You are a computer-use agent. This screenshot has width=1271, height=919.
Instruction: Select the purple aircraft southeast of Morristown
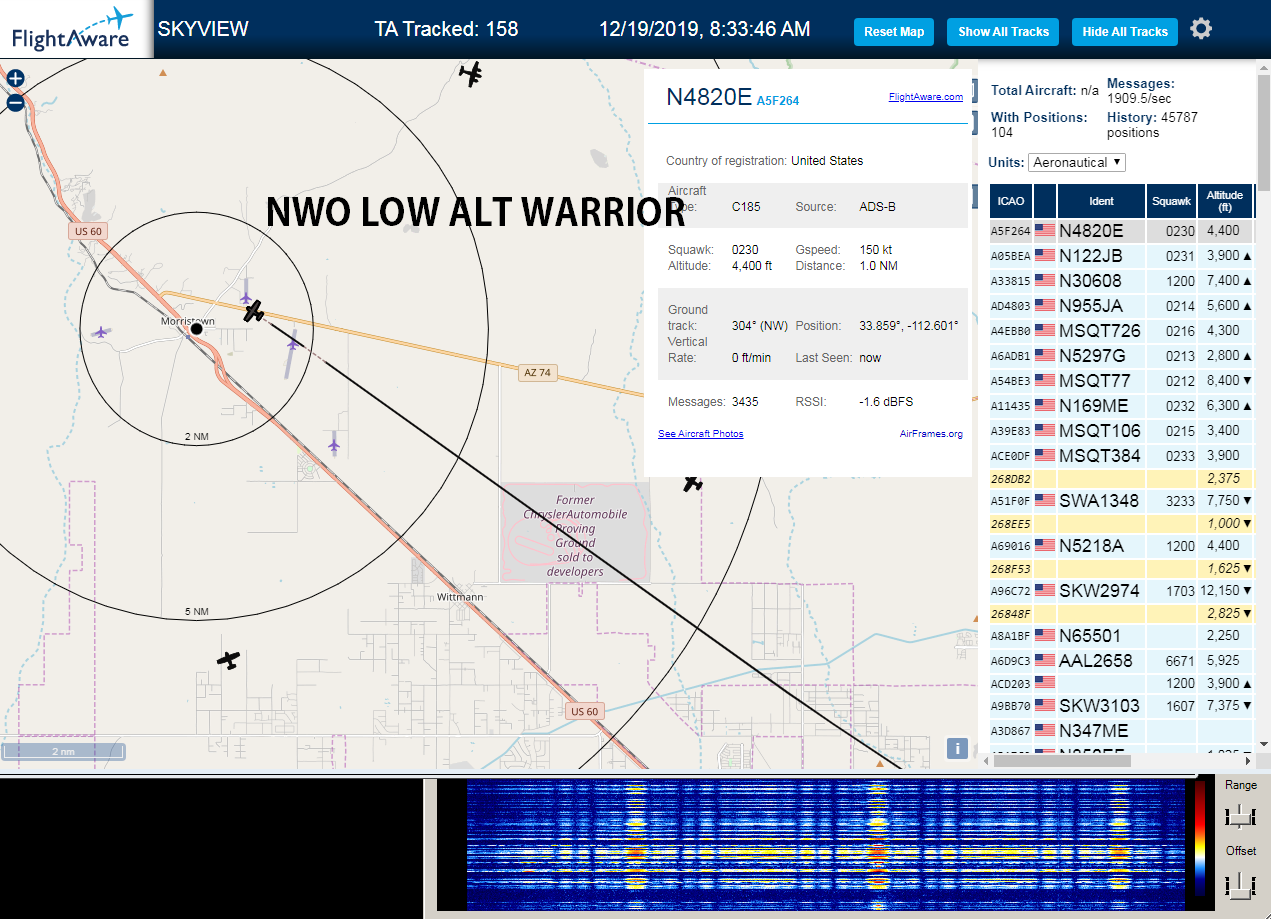point(292,344)
